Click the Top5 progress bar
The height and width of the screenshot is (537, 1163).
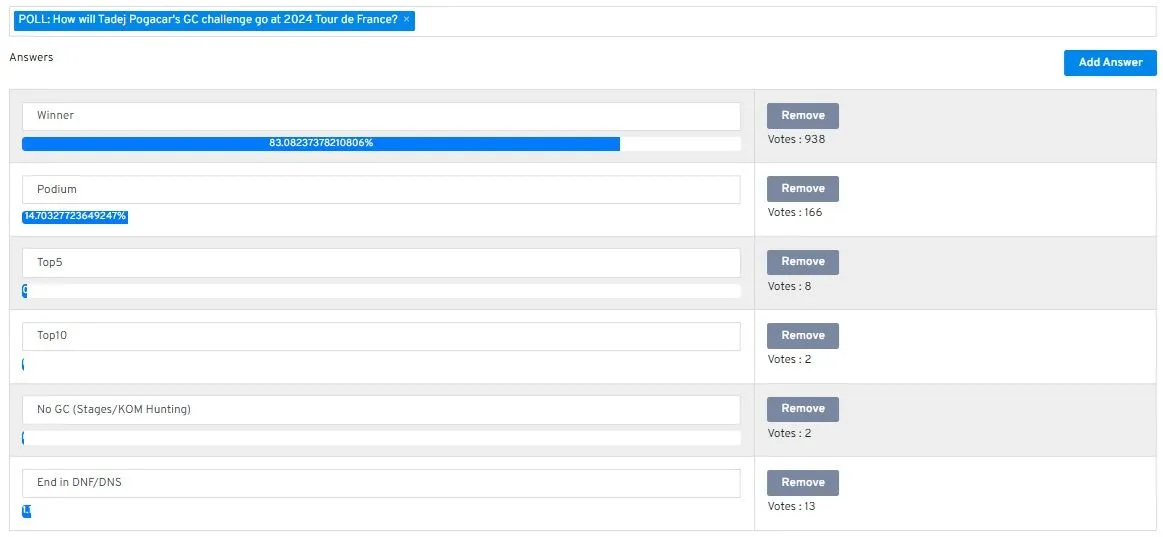tap(381, 291)
